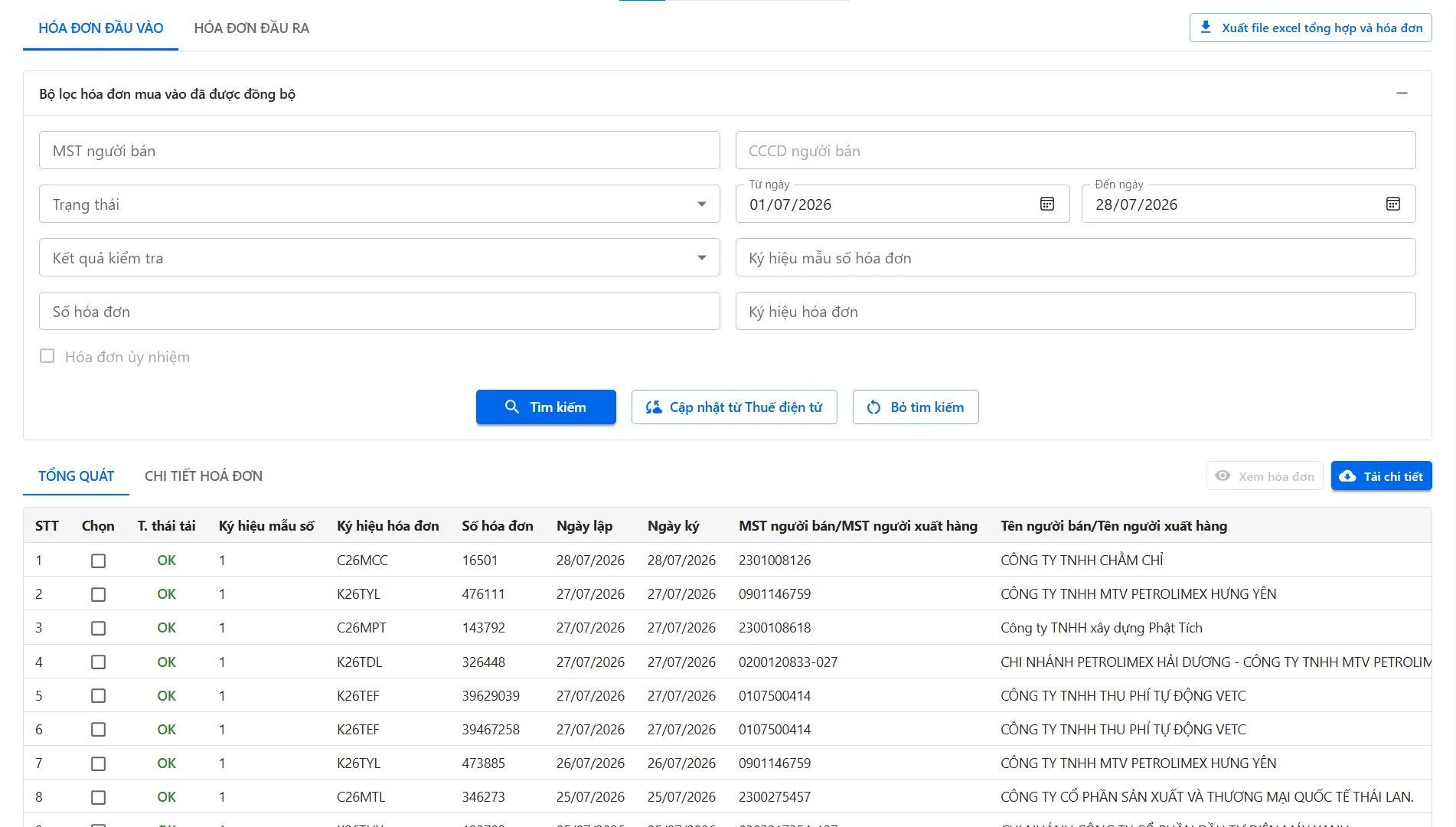Tick the Hóa đơn ủy nhiệm checkbox
1456x827 pixels.
point(47,356)
